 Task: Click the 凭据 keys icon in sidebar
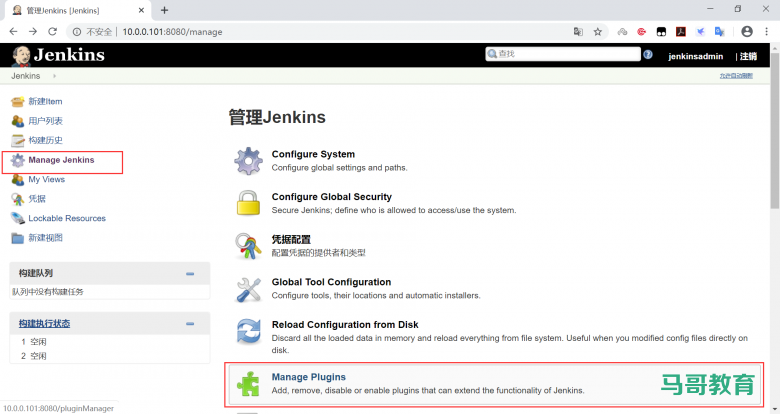pyautogui.click(x=17, y=199)
